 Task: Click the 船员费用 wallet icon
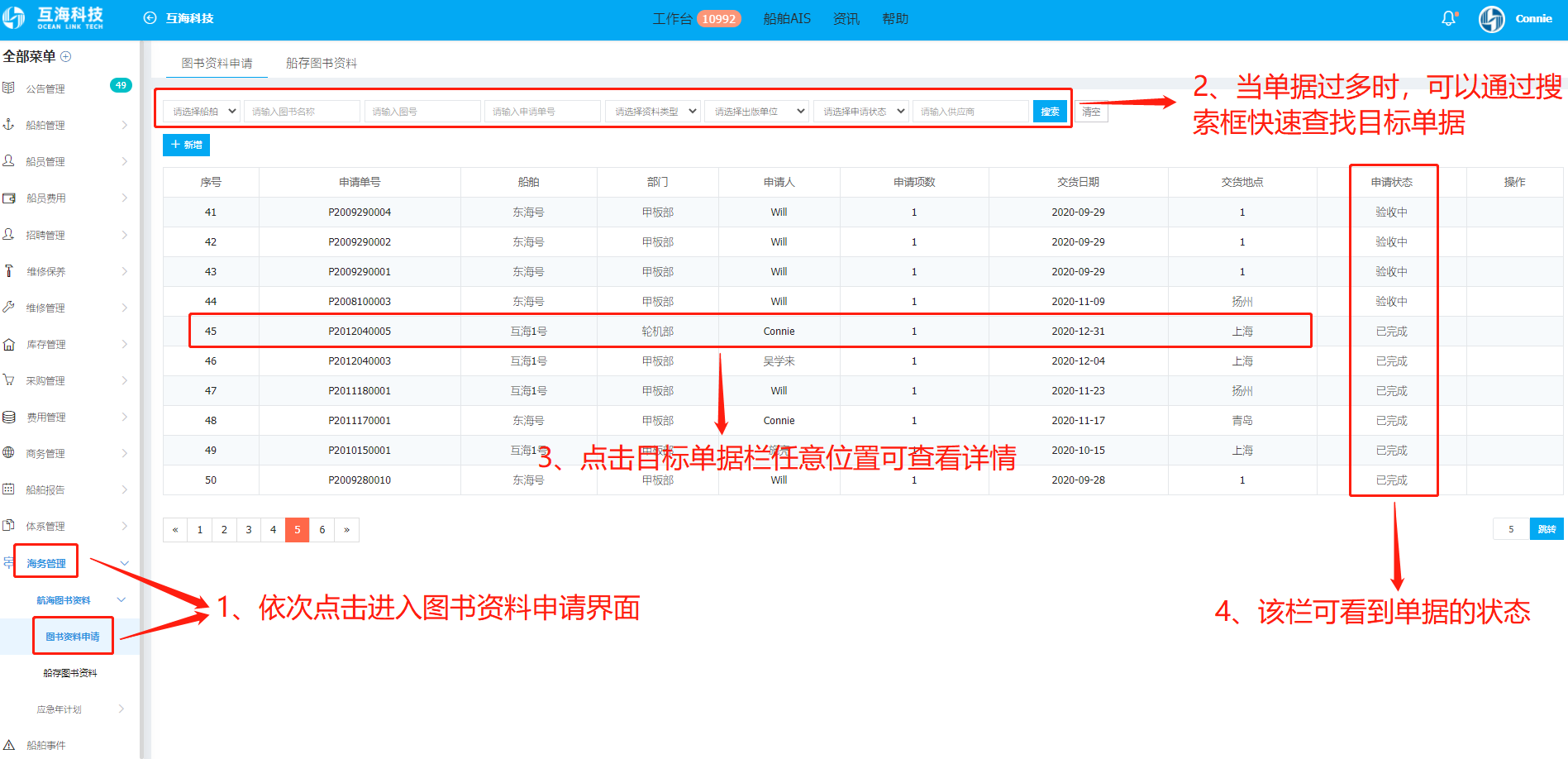[9, 198]
